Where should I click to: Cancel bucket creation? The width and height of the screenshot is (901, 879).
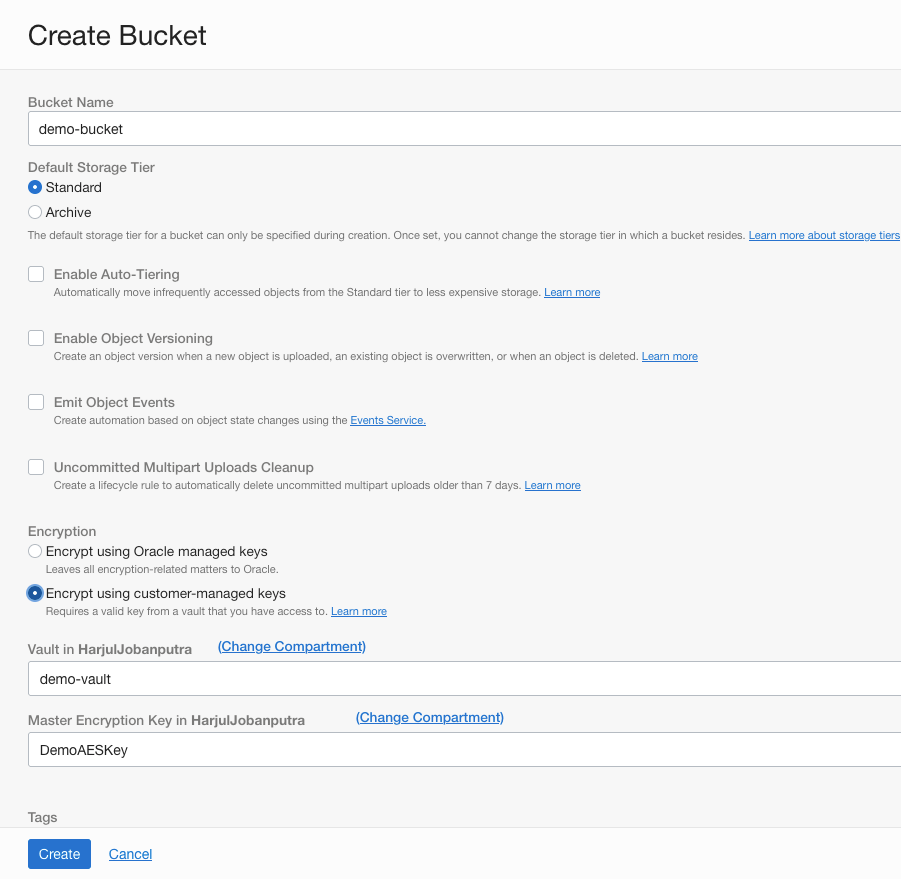click(x=130, y=854)
